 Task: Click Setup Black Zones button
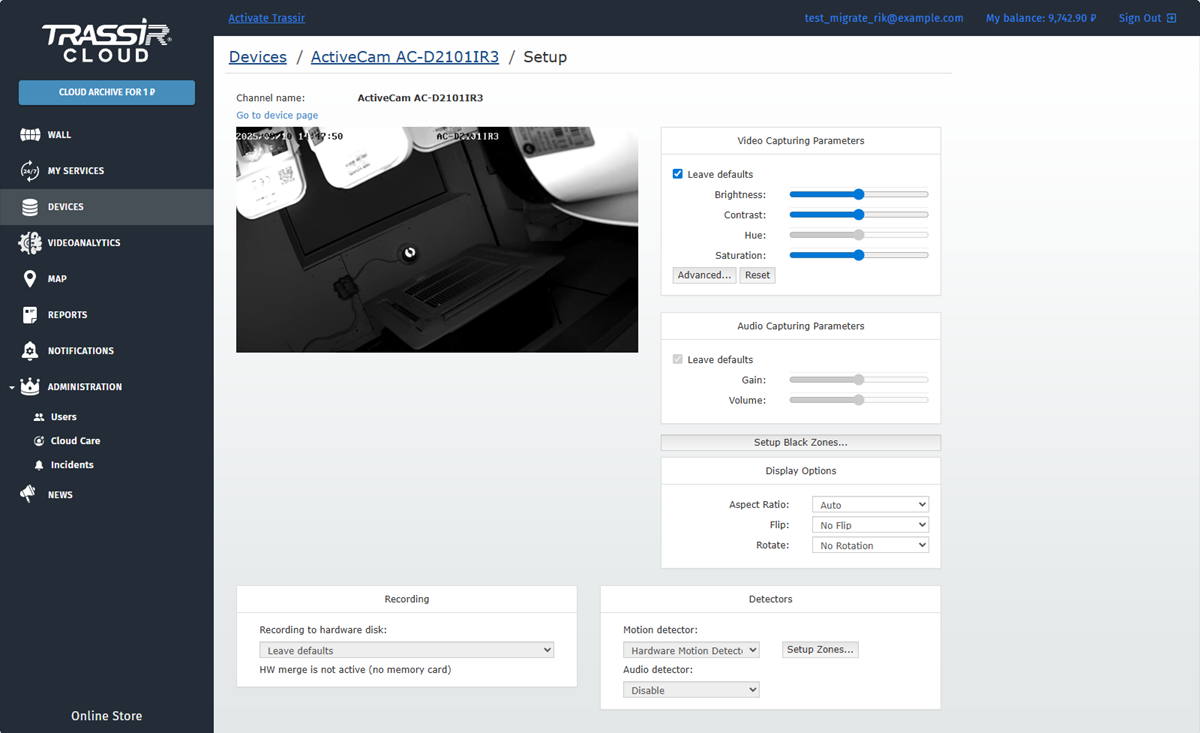(x=800, y=442)
